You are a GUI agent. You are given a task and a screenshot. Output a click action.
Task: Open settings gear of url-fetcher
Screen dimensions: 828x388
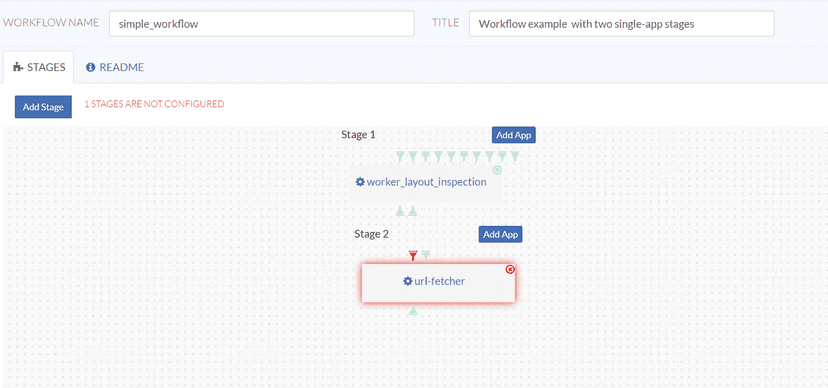tap(407, 281)
